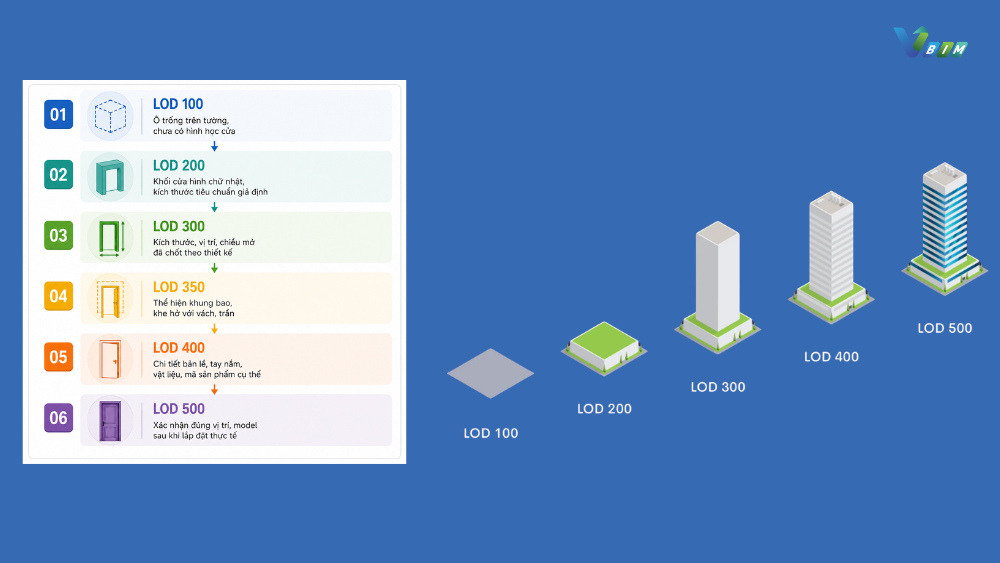Click the purple door icon for LOD 500
The width and height of the screenshot is (1000, 563).
click(x=110, y=420)
